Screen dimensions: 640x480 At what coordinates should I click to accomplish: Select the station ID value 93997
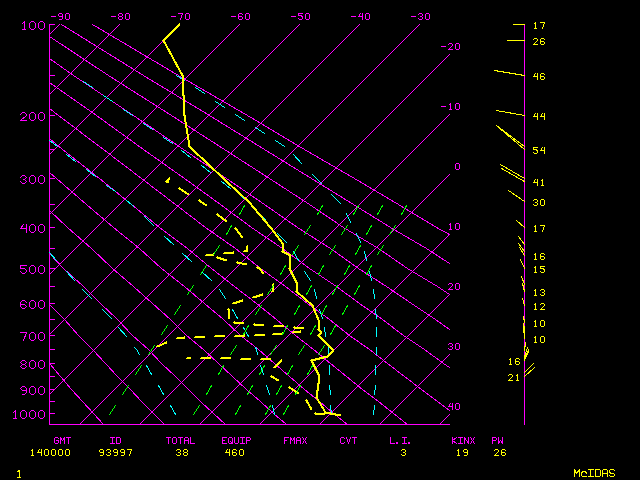(124, 453)
